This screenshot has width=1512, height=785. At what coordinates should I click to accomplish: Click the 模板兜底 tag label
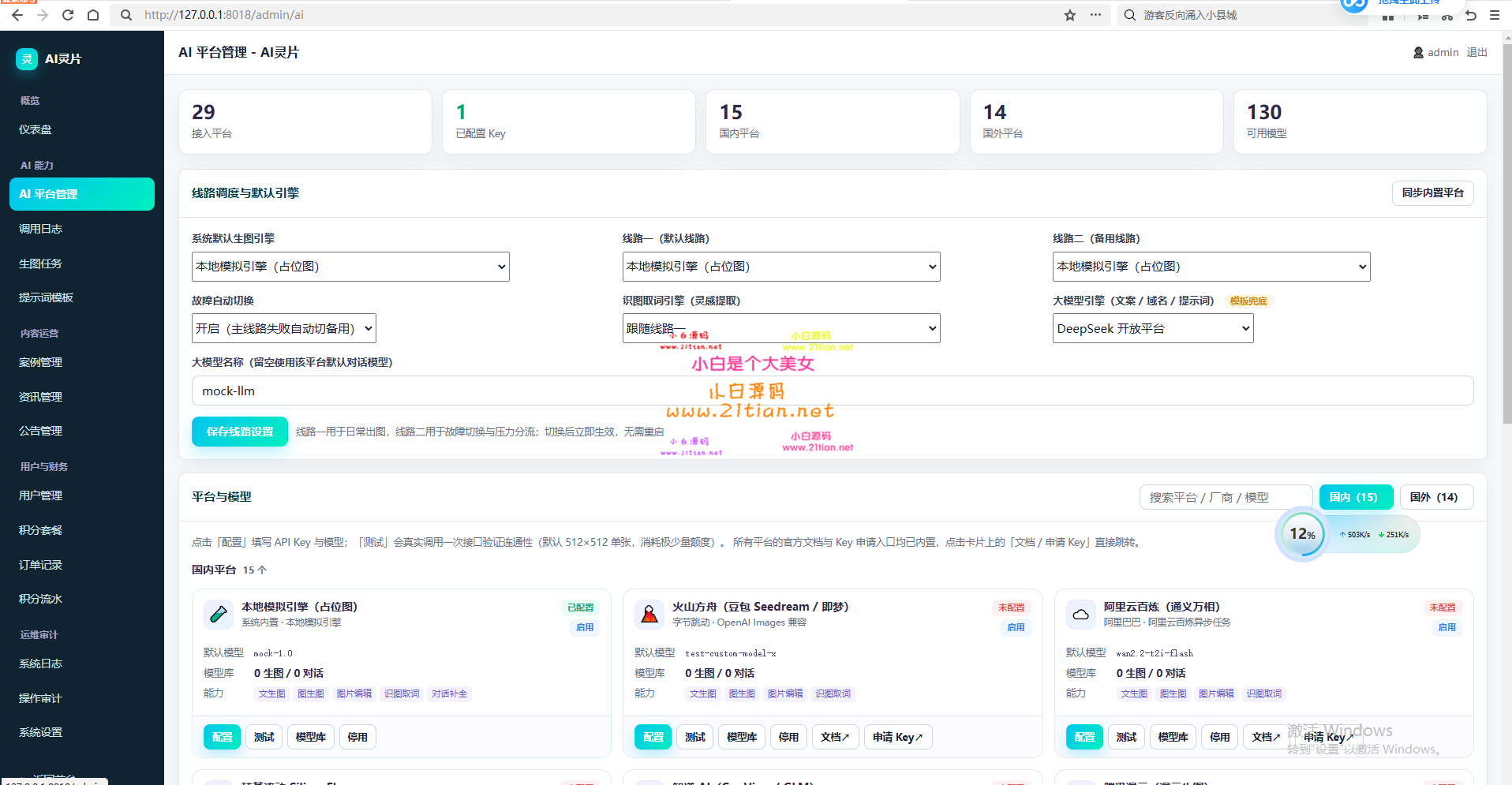pos(1248,301)
